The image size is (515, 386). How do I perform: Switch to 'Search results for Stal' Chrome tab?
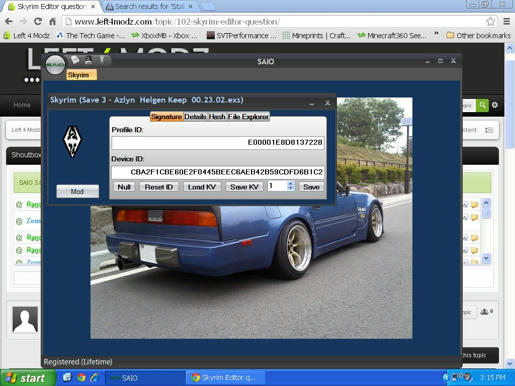150,7
